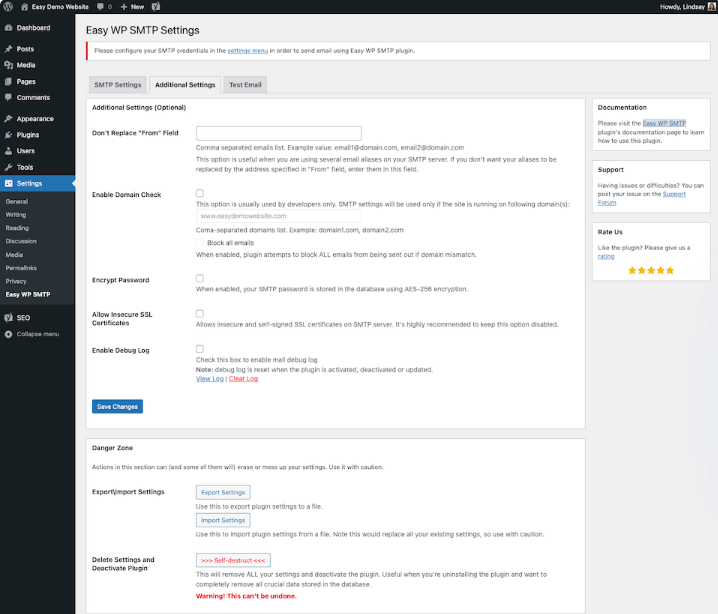Click the Clear Log link

tap(243, 379)
